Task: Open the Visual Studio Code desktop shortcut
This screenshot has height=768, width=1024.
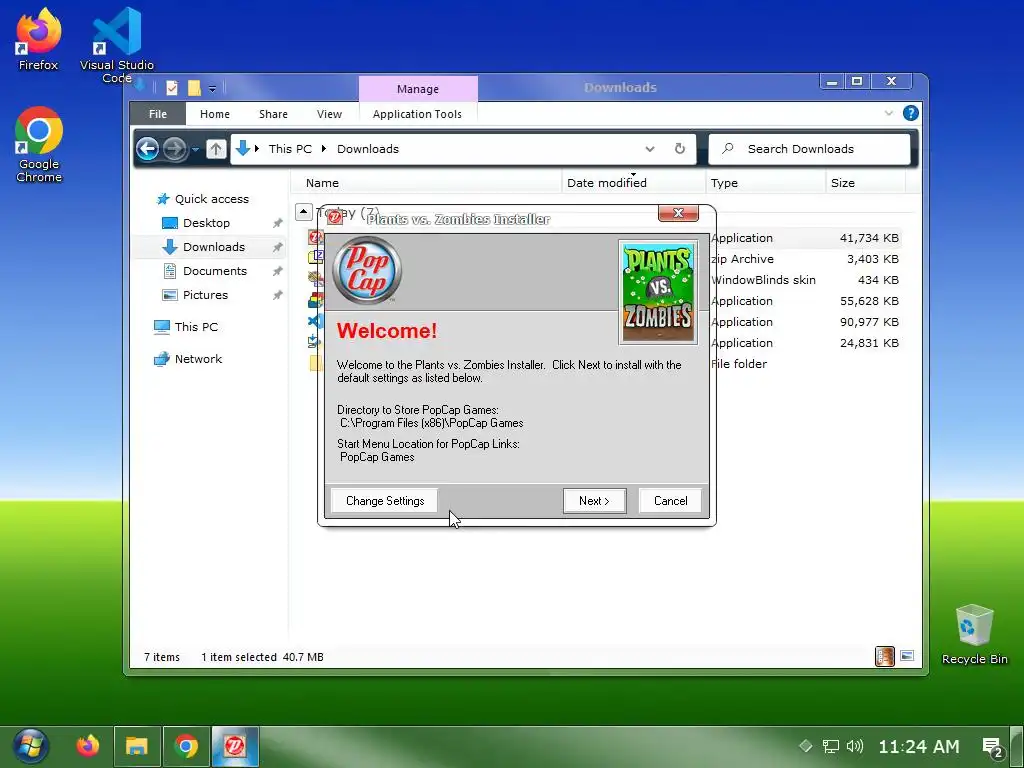Action: pos(117,46)
